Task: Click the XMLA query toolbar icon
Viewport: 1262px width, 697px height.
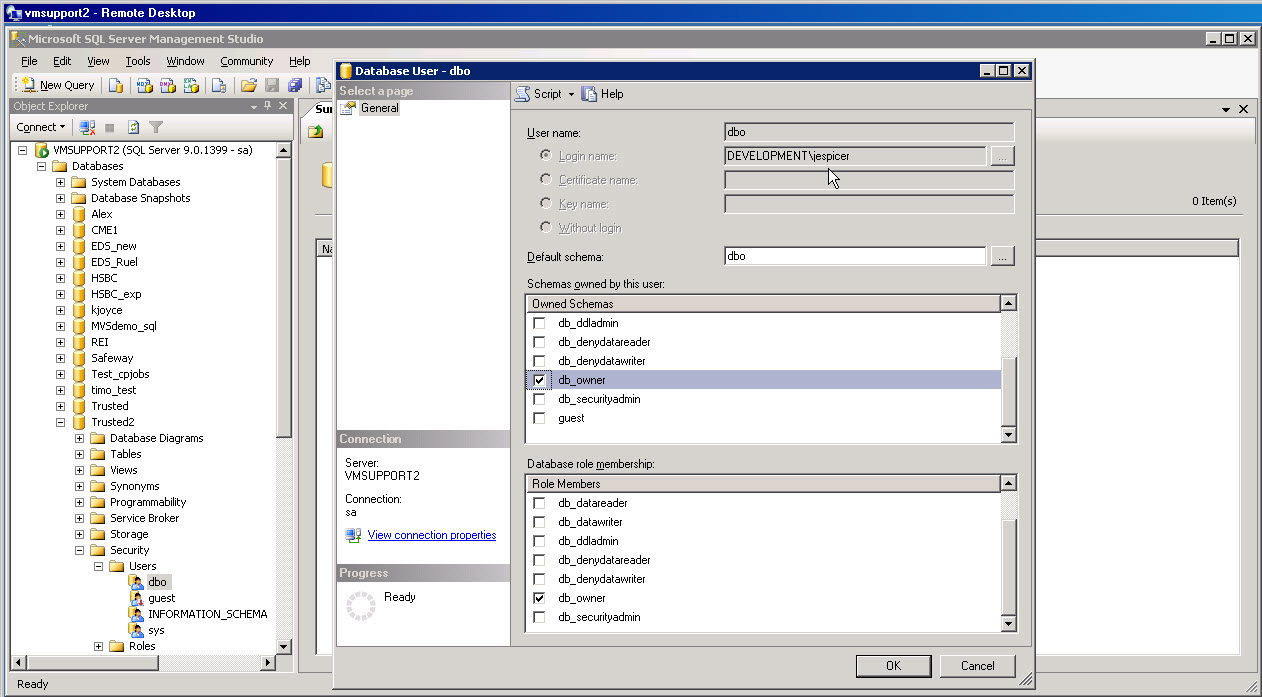Action: 190,85
